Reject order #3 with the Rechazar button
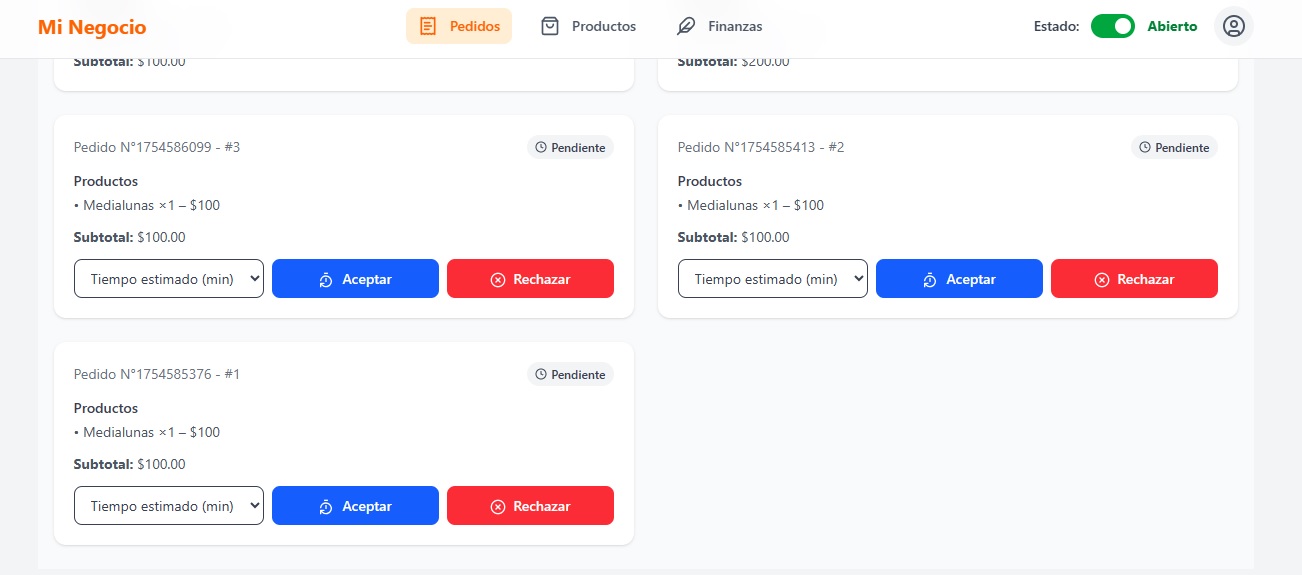The height and width of the screenshot is (575, 1302). (530, 279)
